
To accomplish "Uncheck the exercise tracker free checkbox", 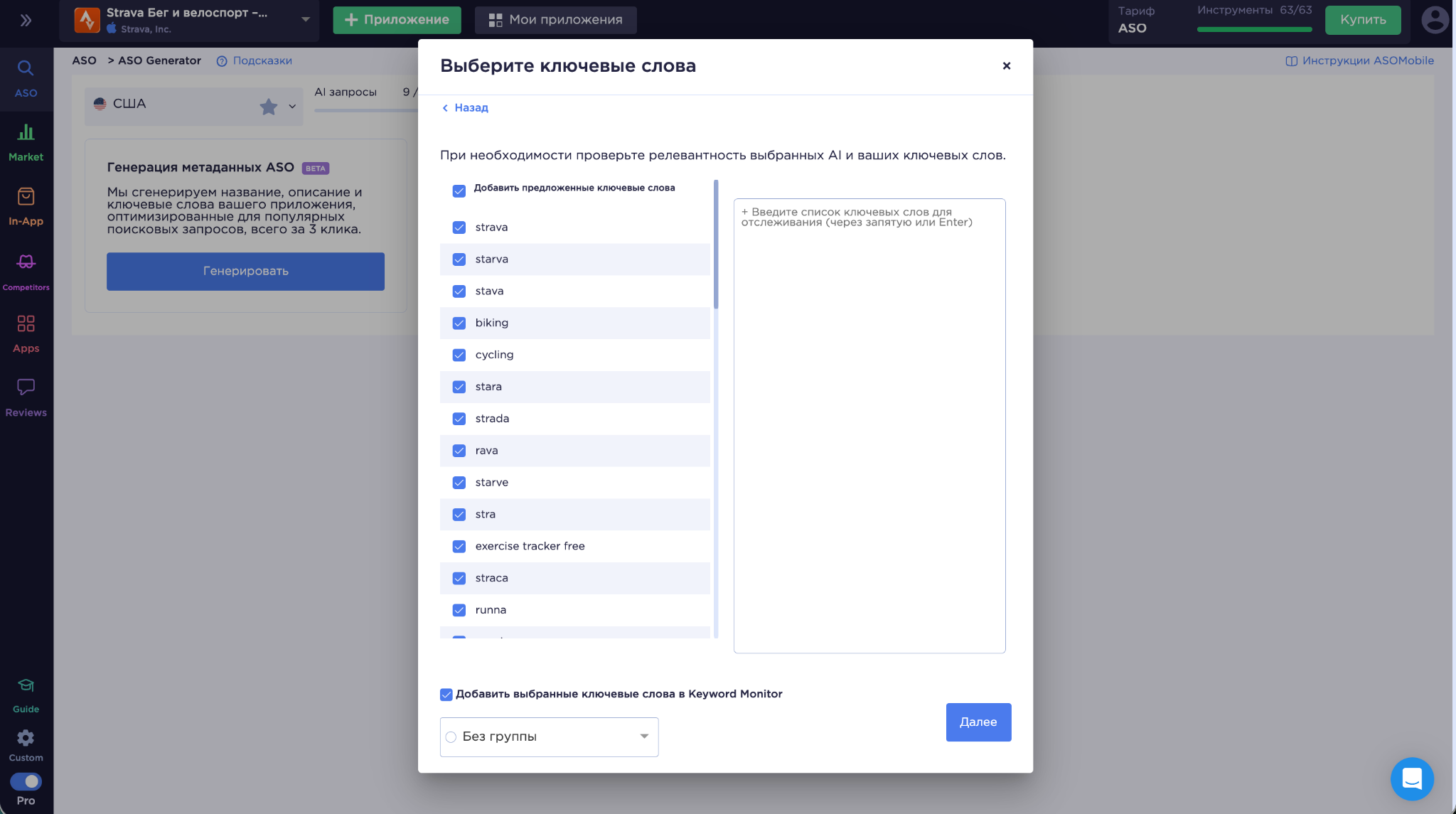I will tap(459, 546).
